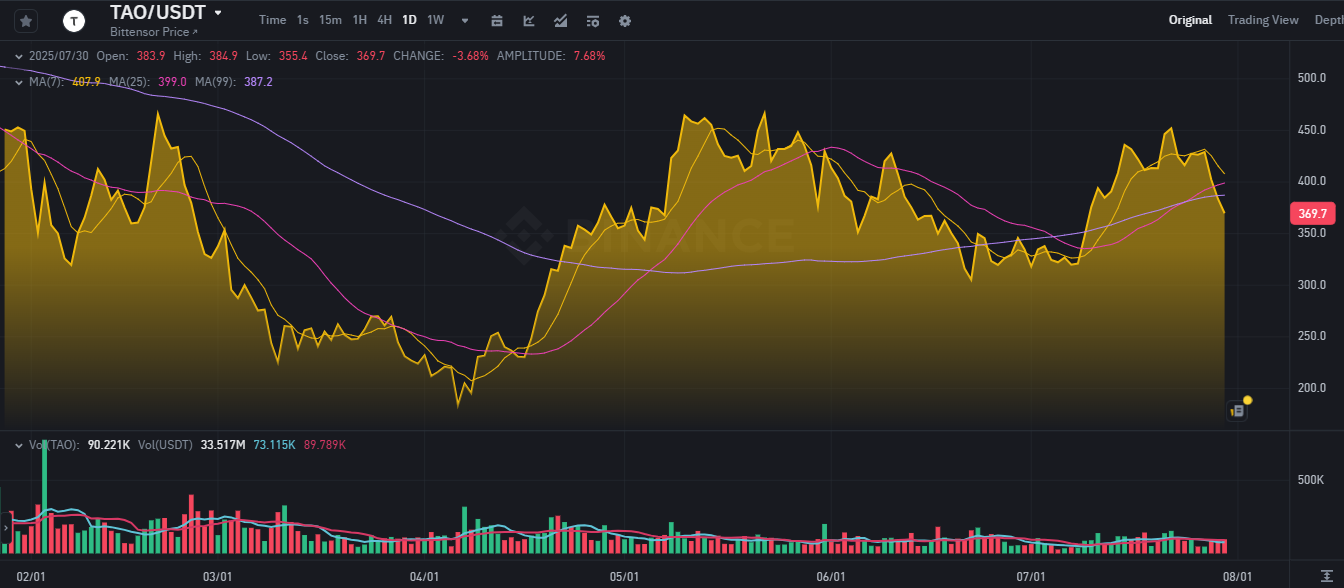Open the chart display options icon
This screenshot has width=1344, height=588.
tap(593, 20)
